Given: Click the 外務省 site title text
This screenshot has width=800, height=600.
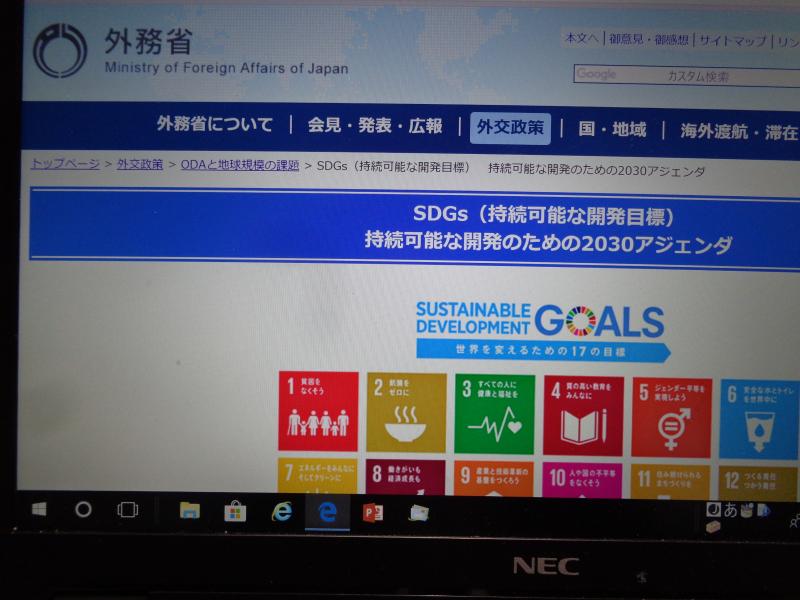Looking at the screenshot, I should (x=148, y=41).
